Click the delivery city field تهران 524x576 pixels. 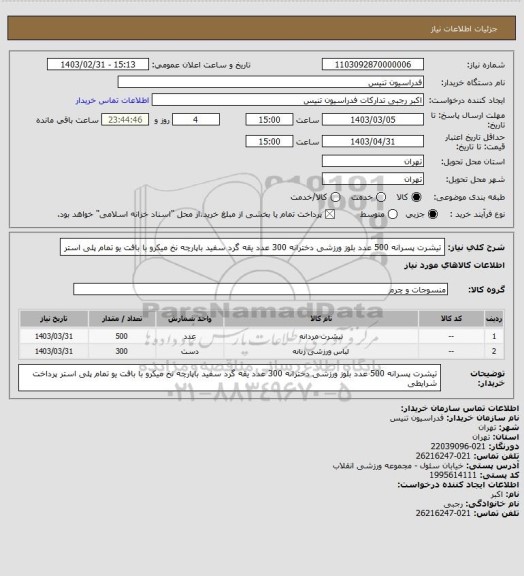(x=373, y=179)
